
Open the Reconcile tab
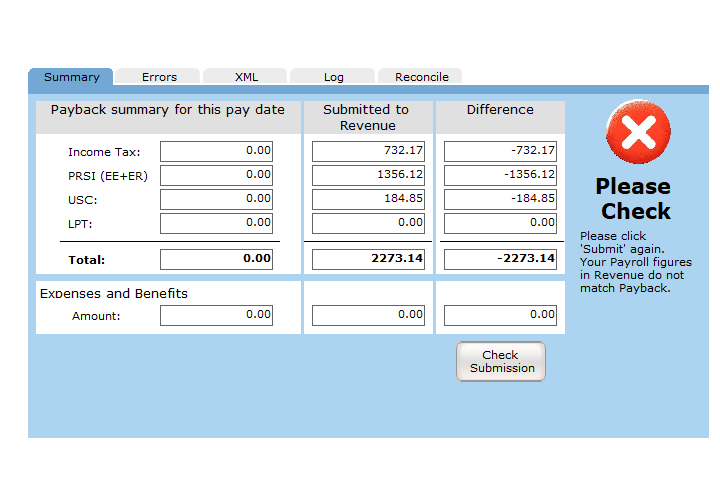tap(421, 77)
